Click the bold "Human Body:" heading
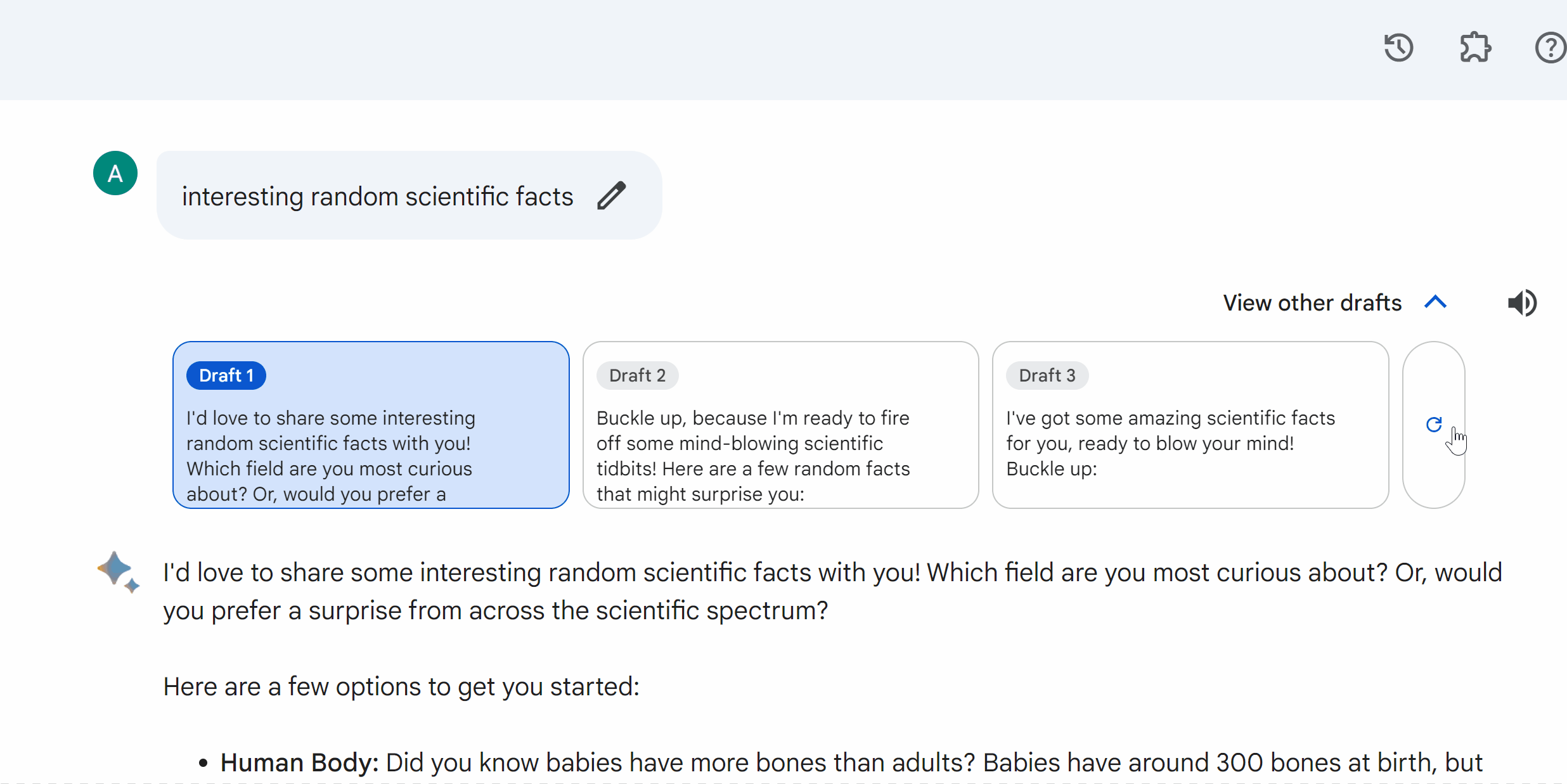Viewport: 1567px width, 784px height. (299, 762)
